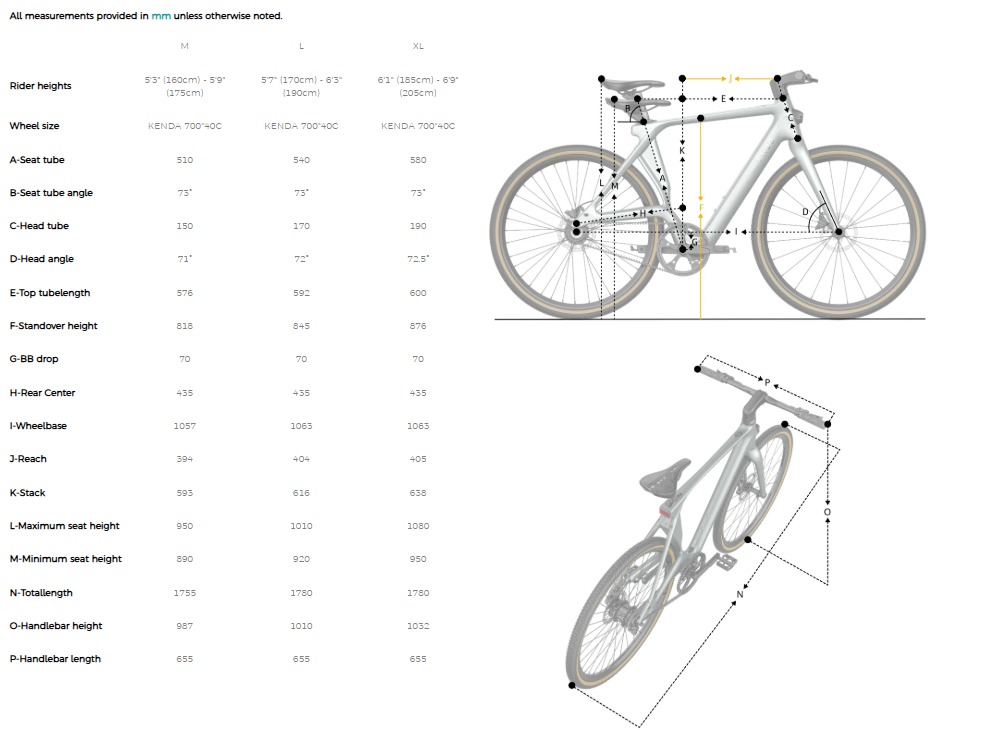
Task: Click the saddle on the side-view bike
Action: (633, 87)
